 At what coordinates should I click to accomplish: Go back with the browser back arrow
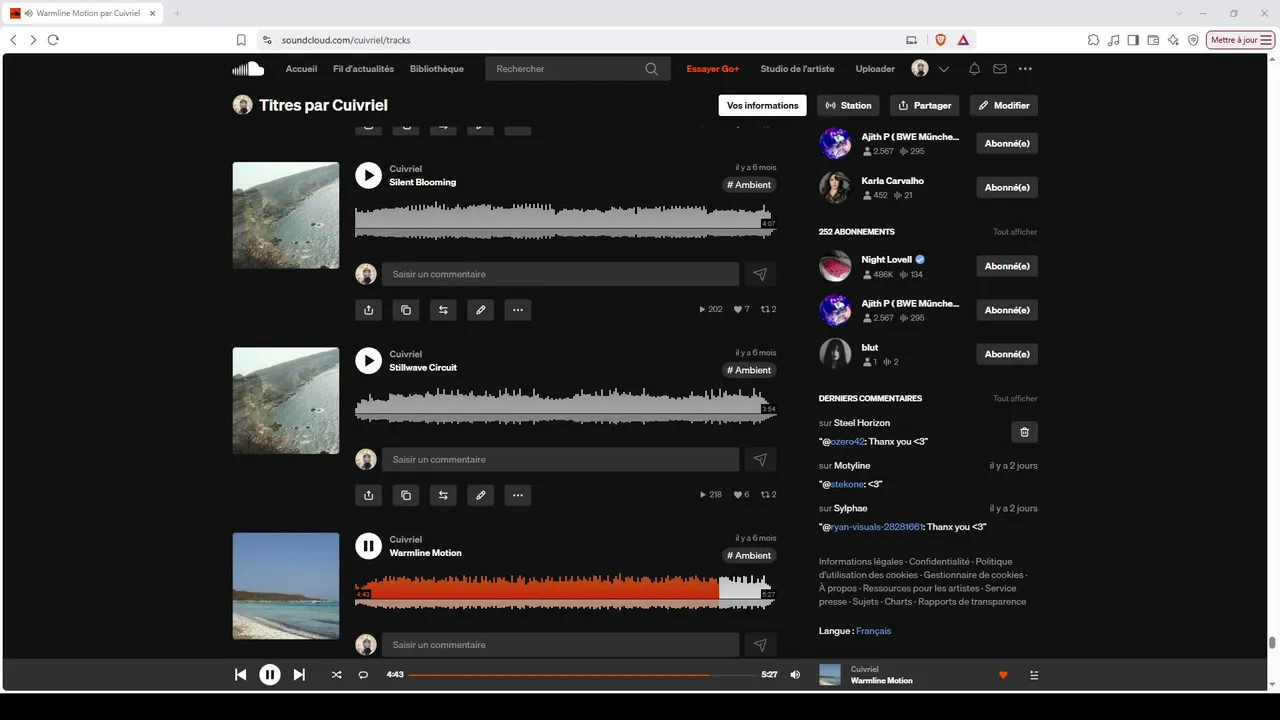(x=13, y=40)
